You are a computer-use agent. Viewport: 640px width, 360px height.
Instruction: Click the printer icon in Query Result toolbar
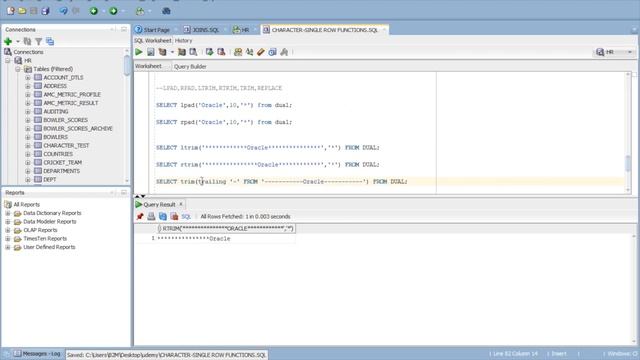tap(151, 216)
